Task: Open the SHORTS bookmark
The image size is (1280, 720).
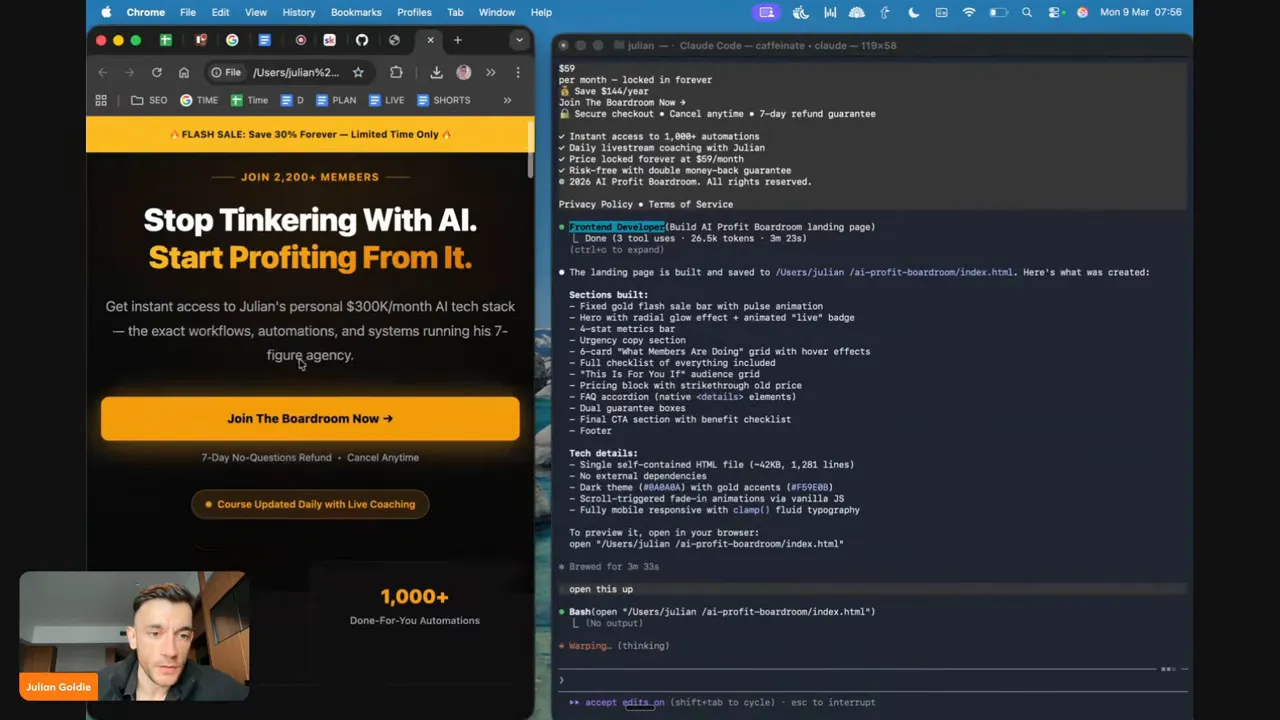Action: pos(443,100)
